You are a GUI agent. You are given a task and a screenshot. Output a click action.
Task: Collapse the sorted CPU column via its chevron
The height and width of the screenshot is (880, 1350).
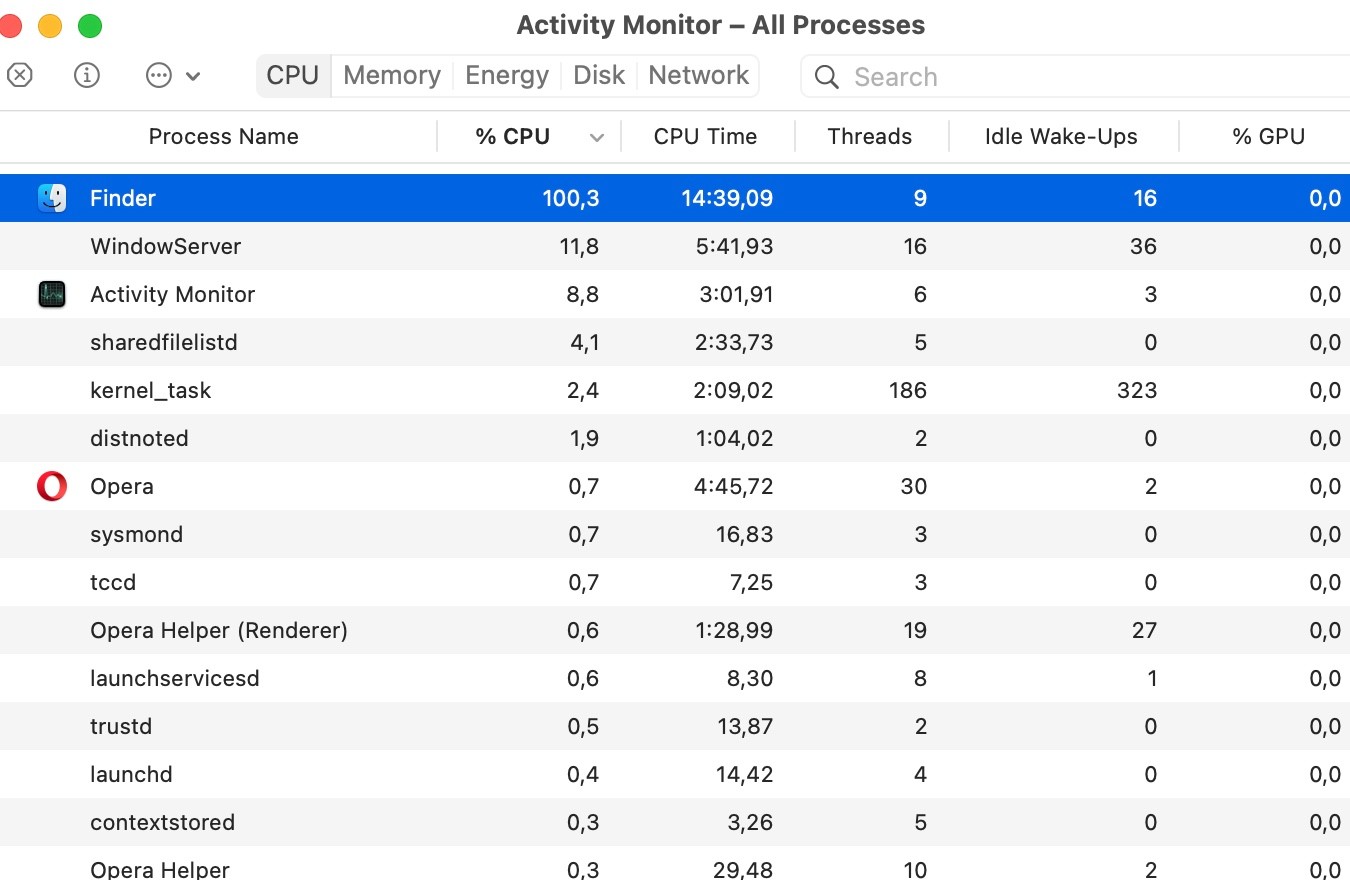(x=597, y=136)
